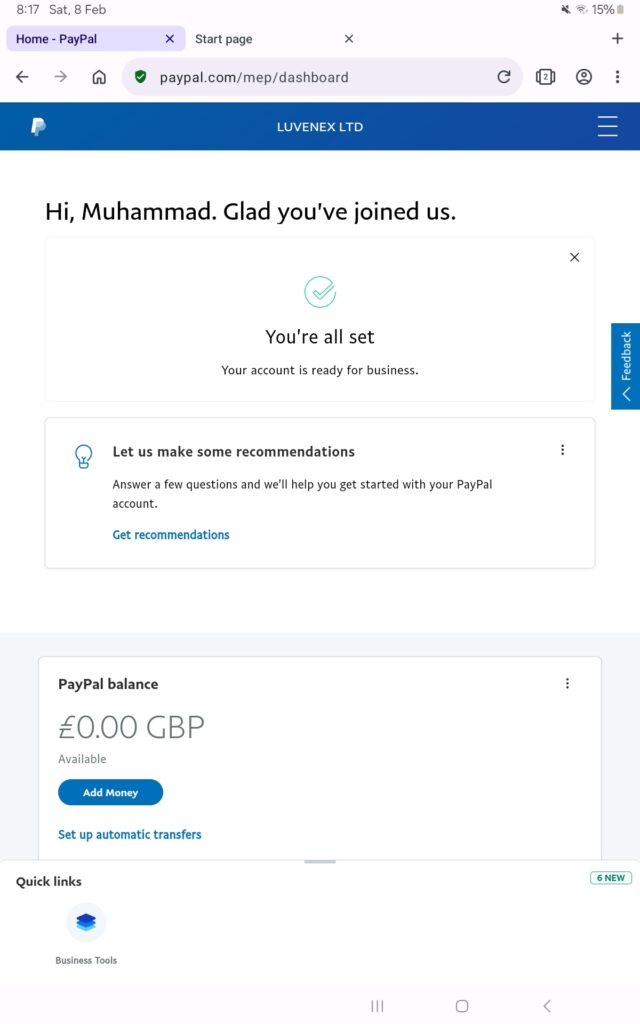The height and width of the screenshot is (1024, 640).
Task: Open browser profile account icon
Action: pos(584,77)
